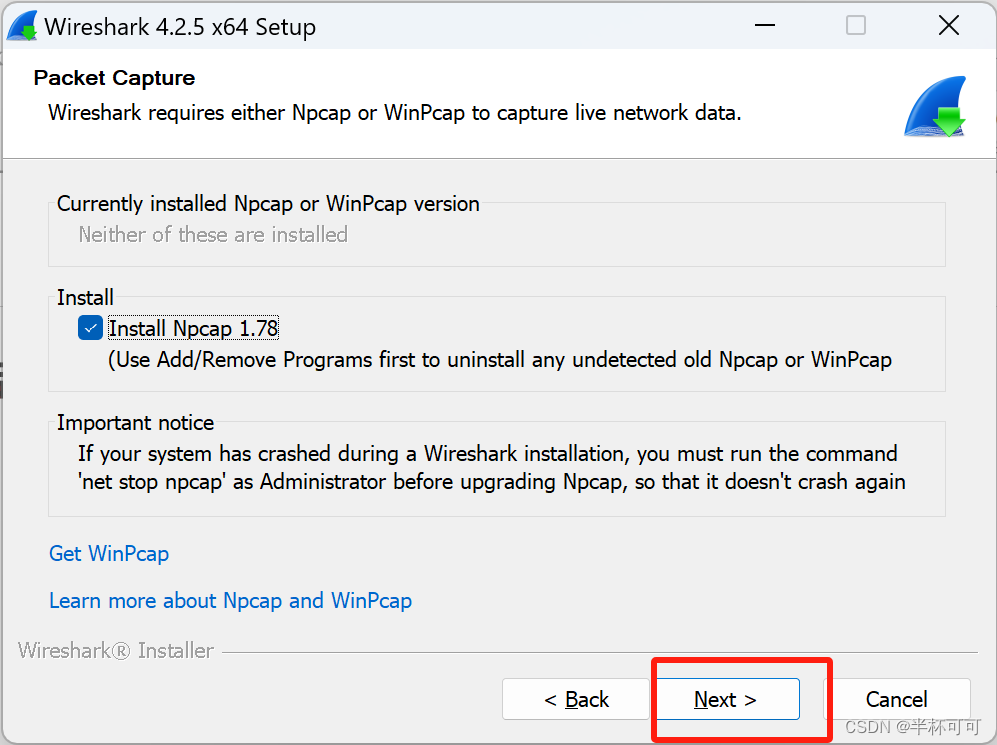Select the Install Npcap 1.78 label text
997x745 pixels.
pyautogui.click(x=193, y=329)
